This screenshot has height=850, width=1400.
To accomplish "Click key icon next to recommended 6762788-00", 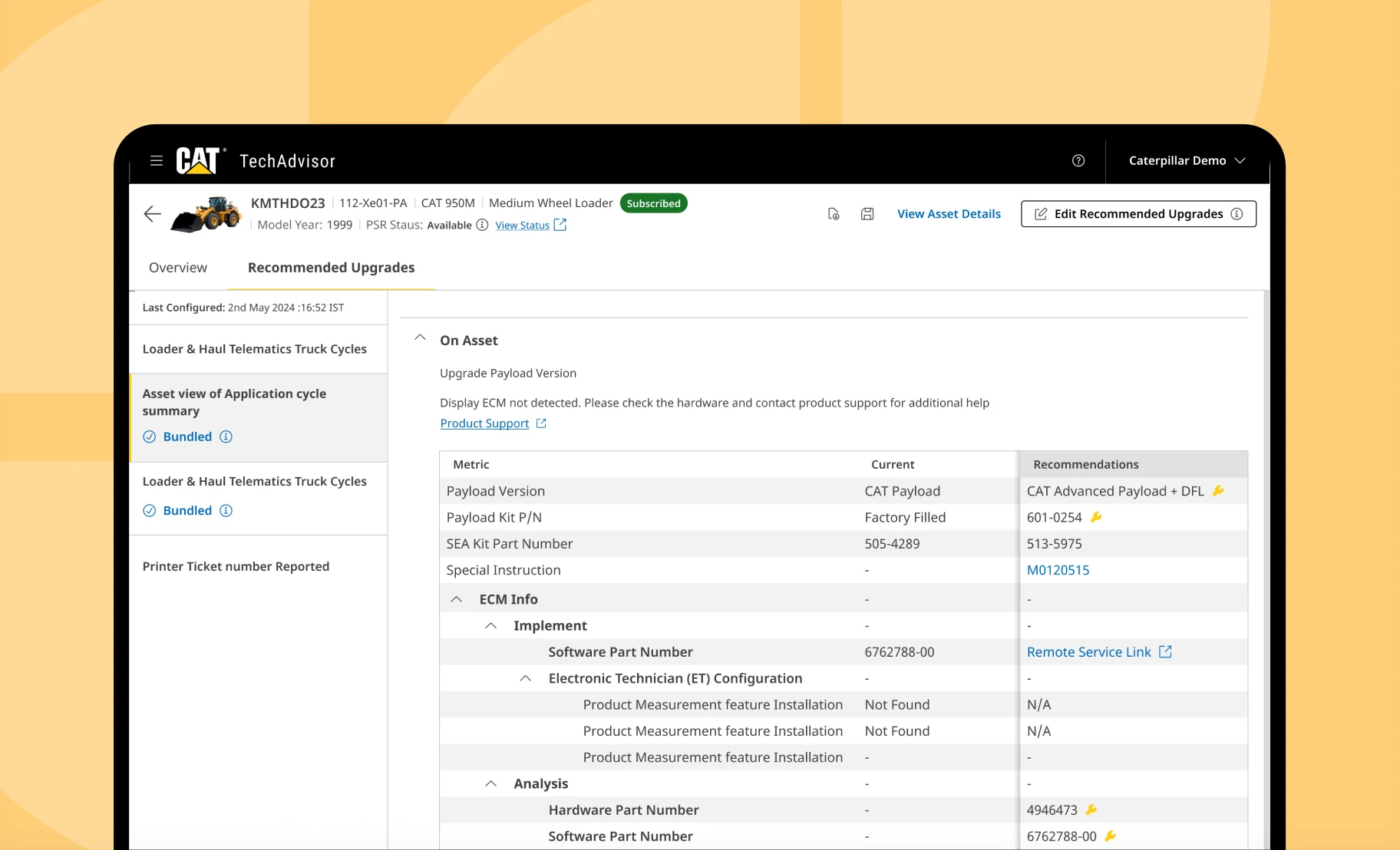I will point(1110,836).
